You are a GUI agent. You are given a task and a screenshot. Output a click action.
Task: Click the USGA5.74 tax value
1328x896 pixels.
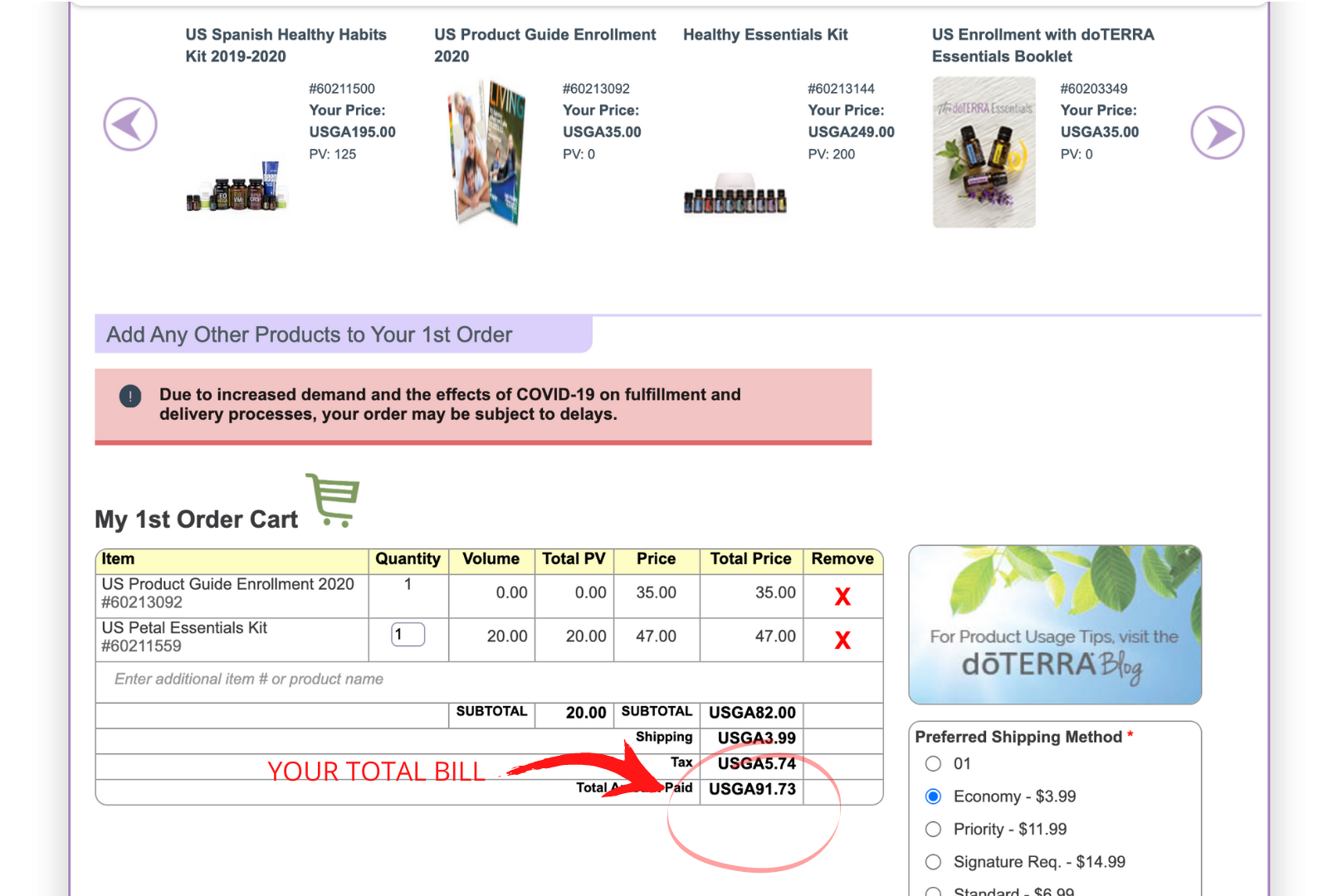[x=757, y=763]
